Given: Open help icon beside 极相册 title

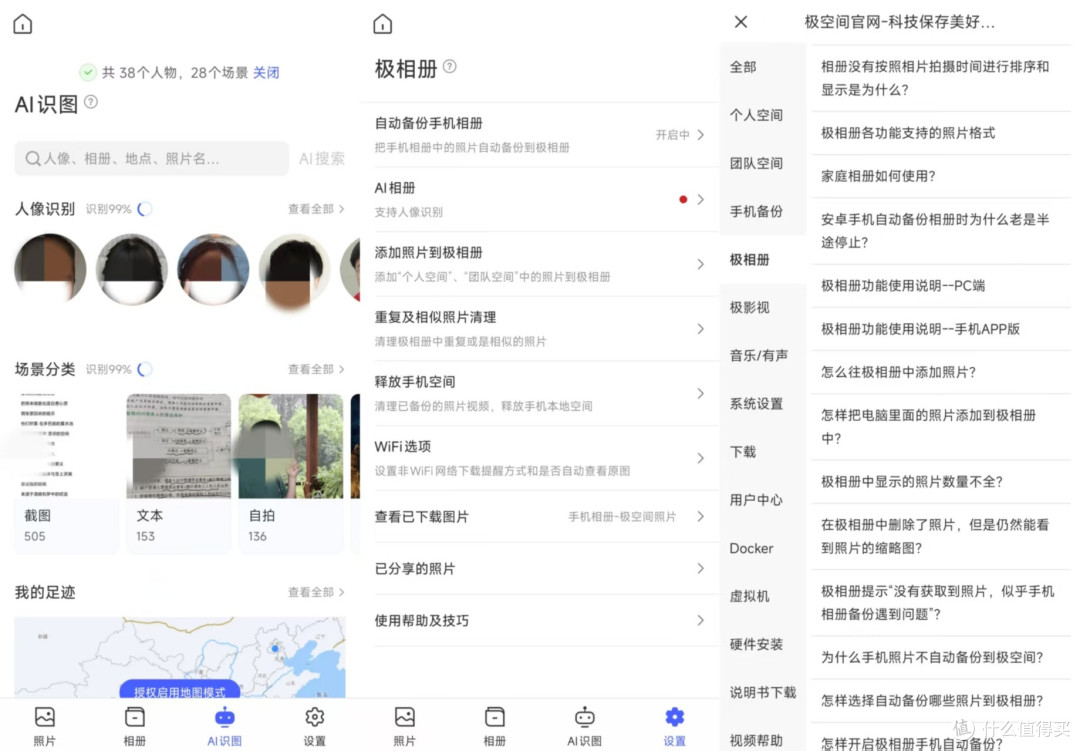Looking at the screenshot, I should [450, 66].
